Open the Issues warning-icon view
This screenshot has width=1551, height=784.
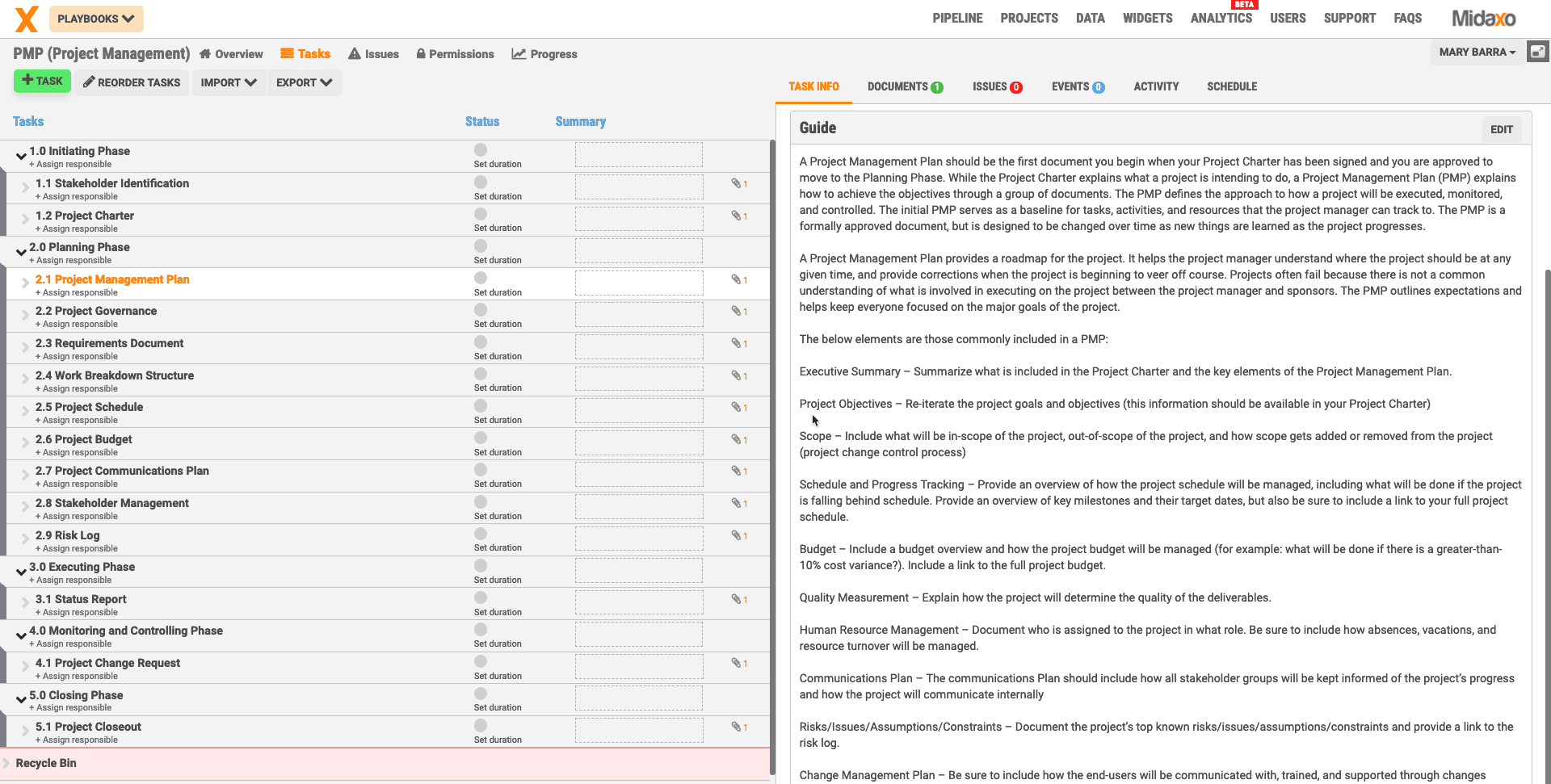tap(373, 54)
